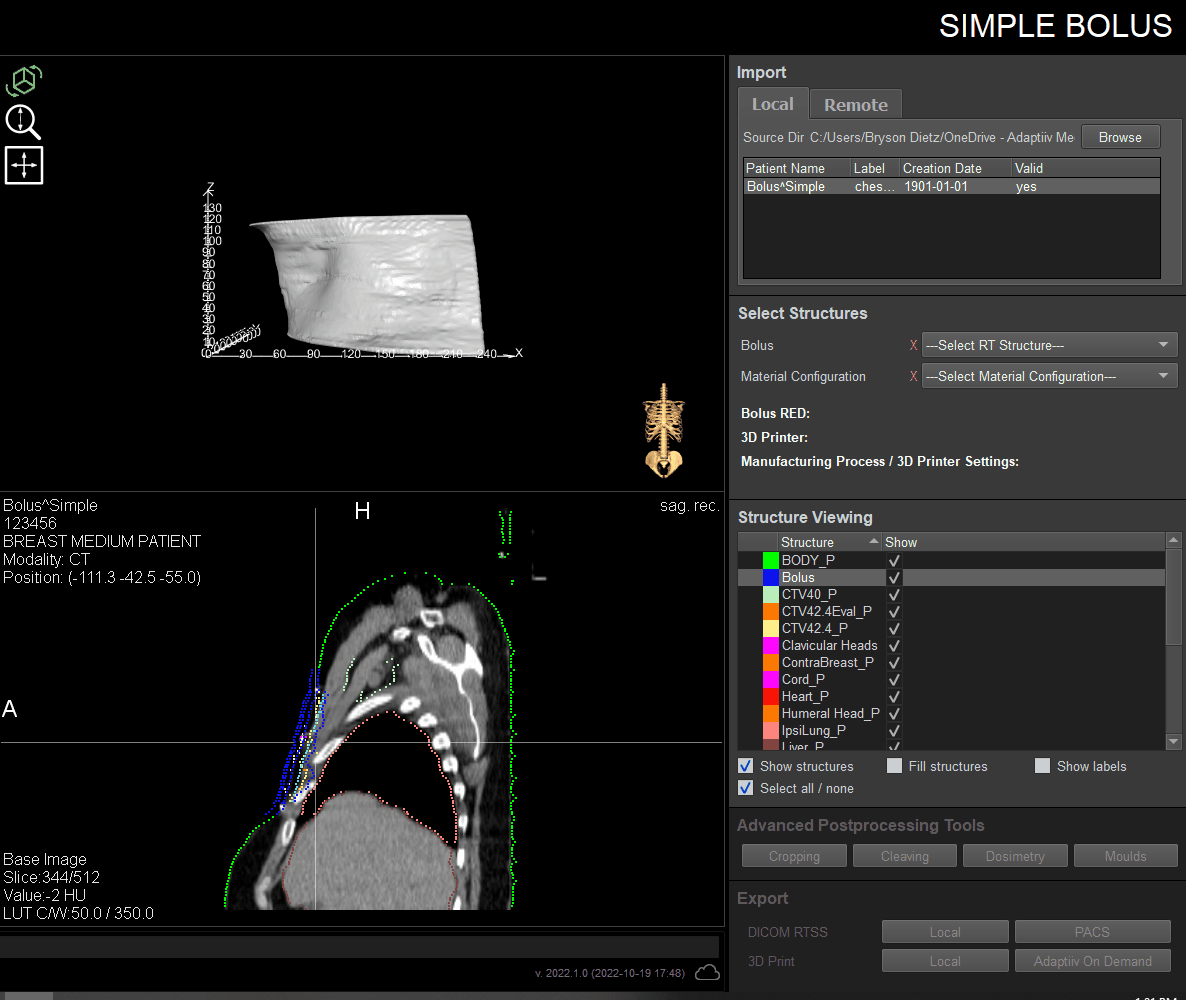
Task: Click the Source Dir path field
Action: pyautogui.click(x=942, y=137)
